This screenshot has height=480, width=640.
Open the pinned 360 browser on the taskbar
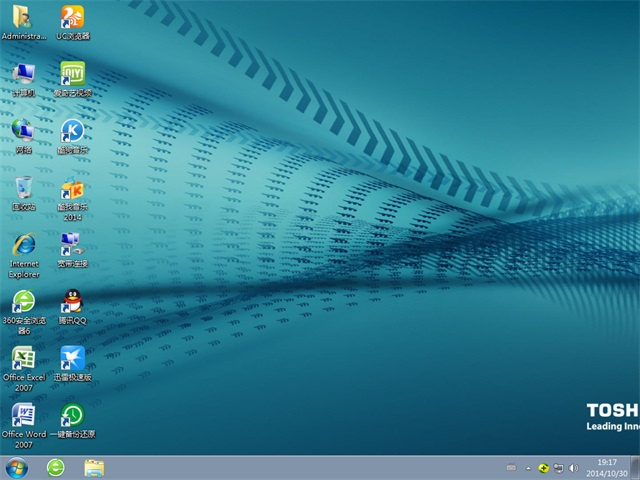[56, 467]
